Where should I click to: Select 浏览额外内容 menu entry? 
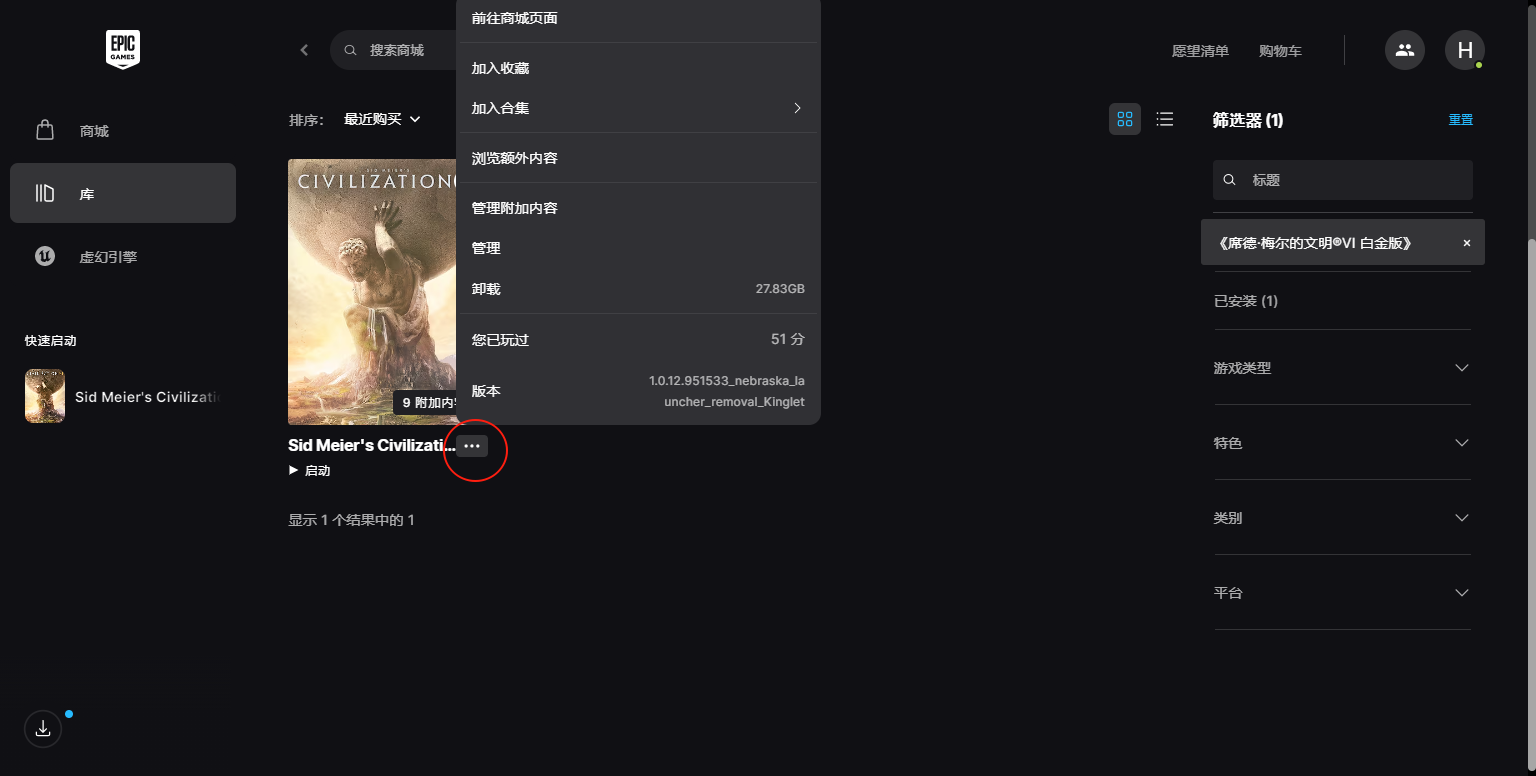point(638,158)
